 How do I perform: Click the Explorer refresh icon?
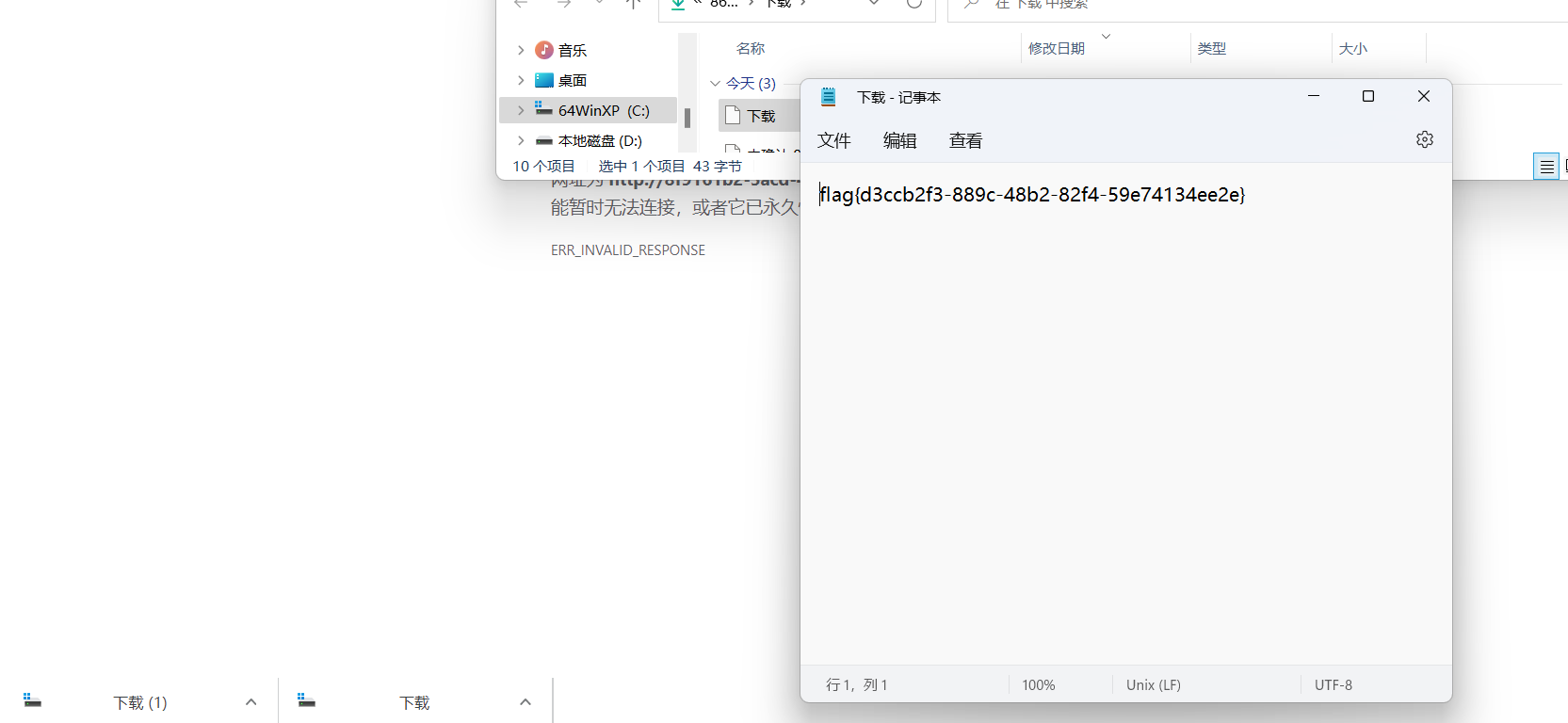pos(913,4)
